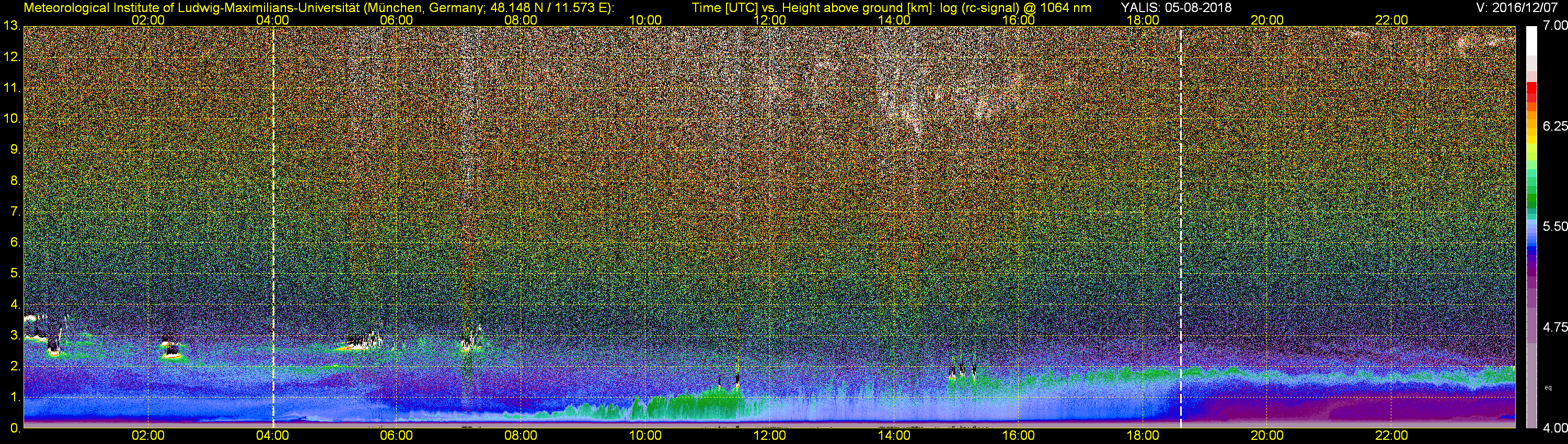Click the 9 km height axis label

click(x=15, y=149)
